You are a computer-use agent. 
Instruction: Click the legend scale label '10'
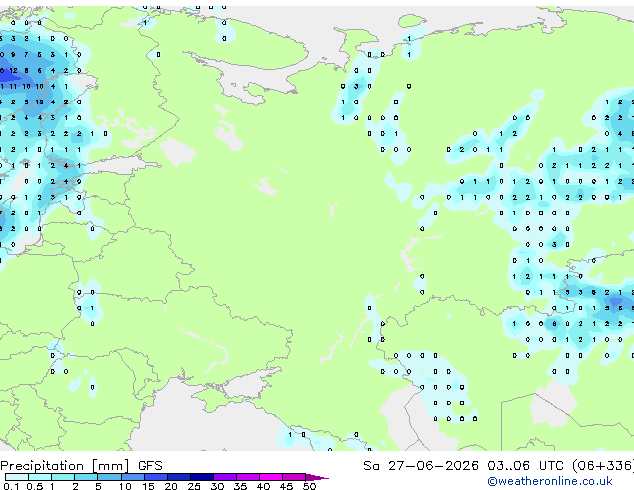125,486
